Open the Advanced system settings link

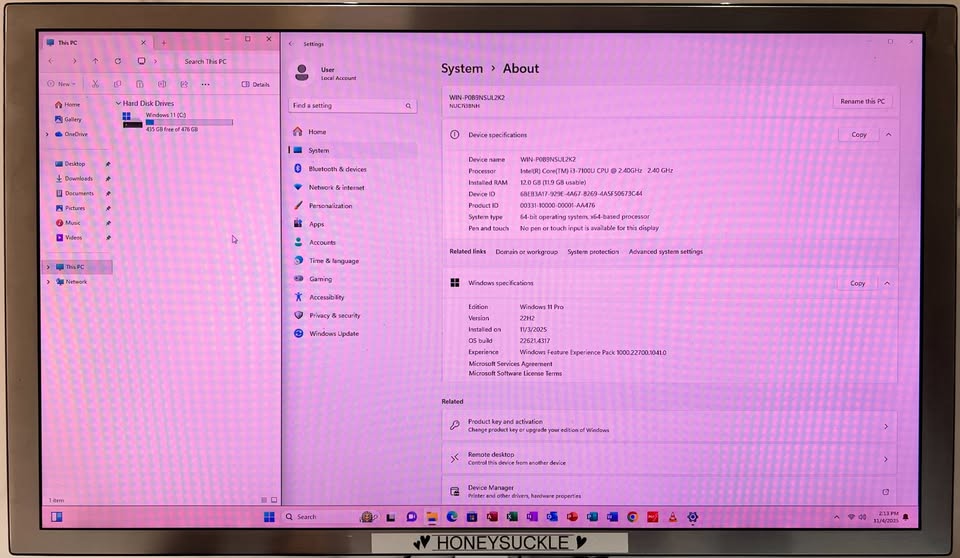(665, 252)
